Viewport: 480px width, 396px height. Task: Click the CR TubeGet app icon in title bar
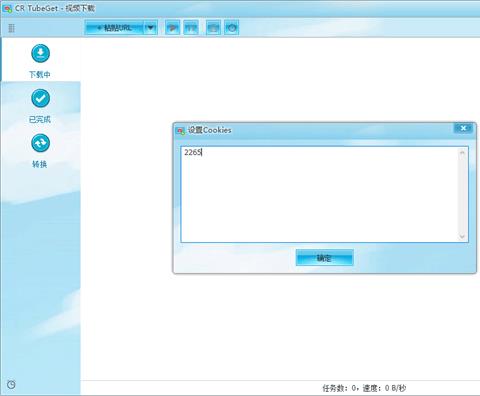coord(7,9)
